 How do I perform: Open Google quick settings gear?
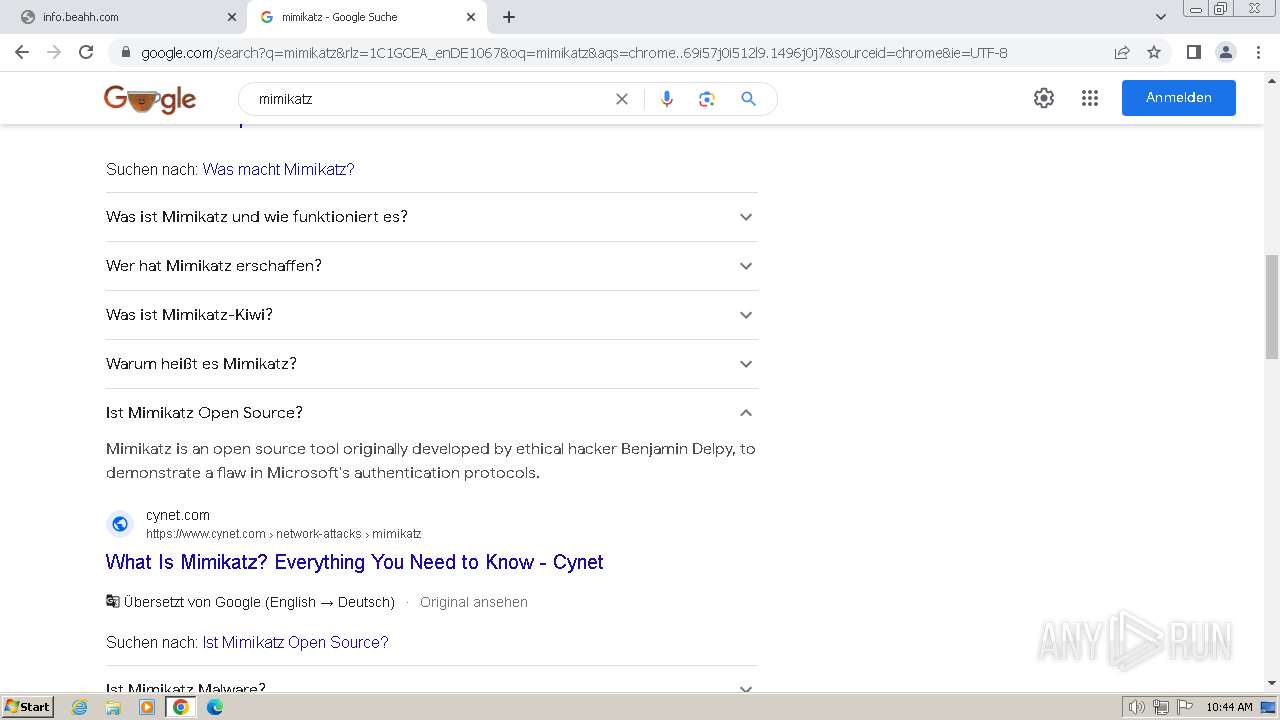click(x=1044, y=98)
